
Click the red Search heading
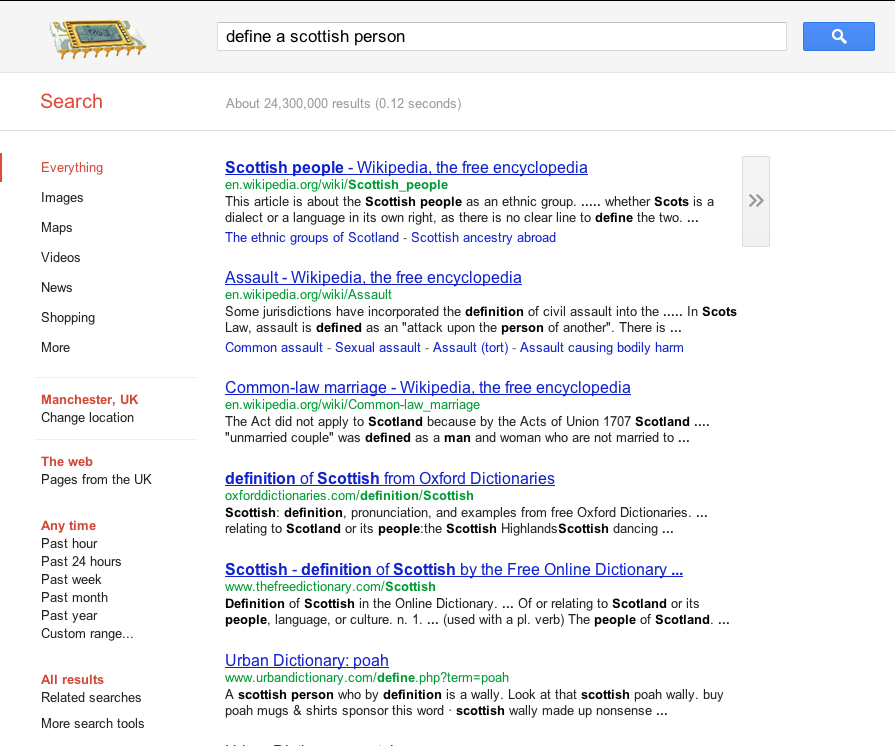click(71, 102)
